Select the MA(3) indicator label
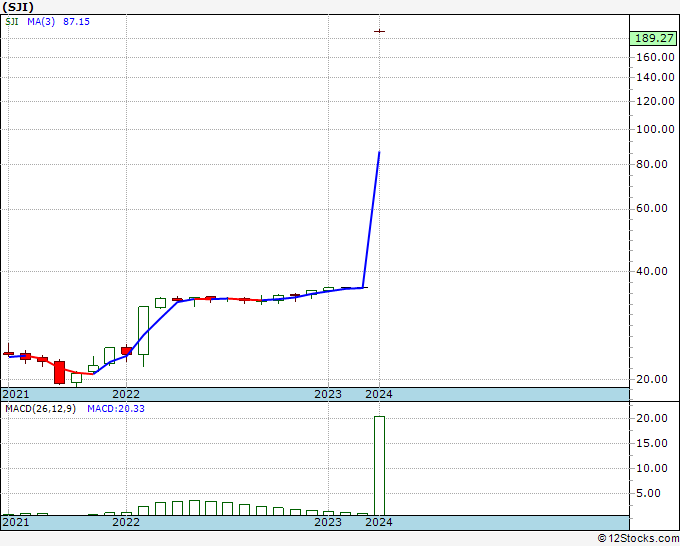The image size is (680, 546). click(41, 21)
